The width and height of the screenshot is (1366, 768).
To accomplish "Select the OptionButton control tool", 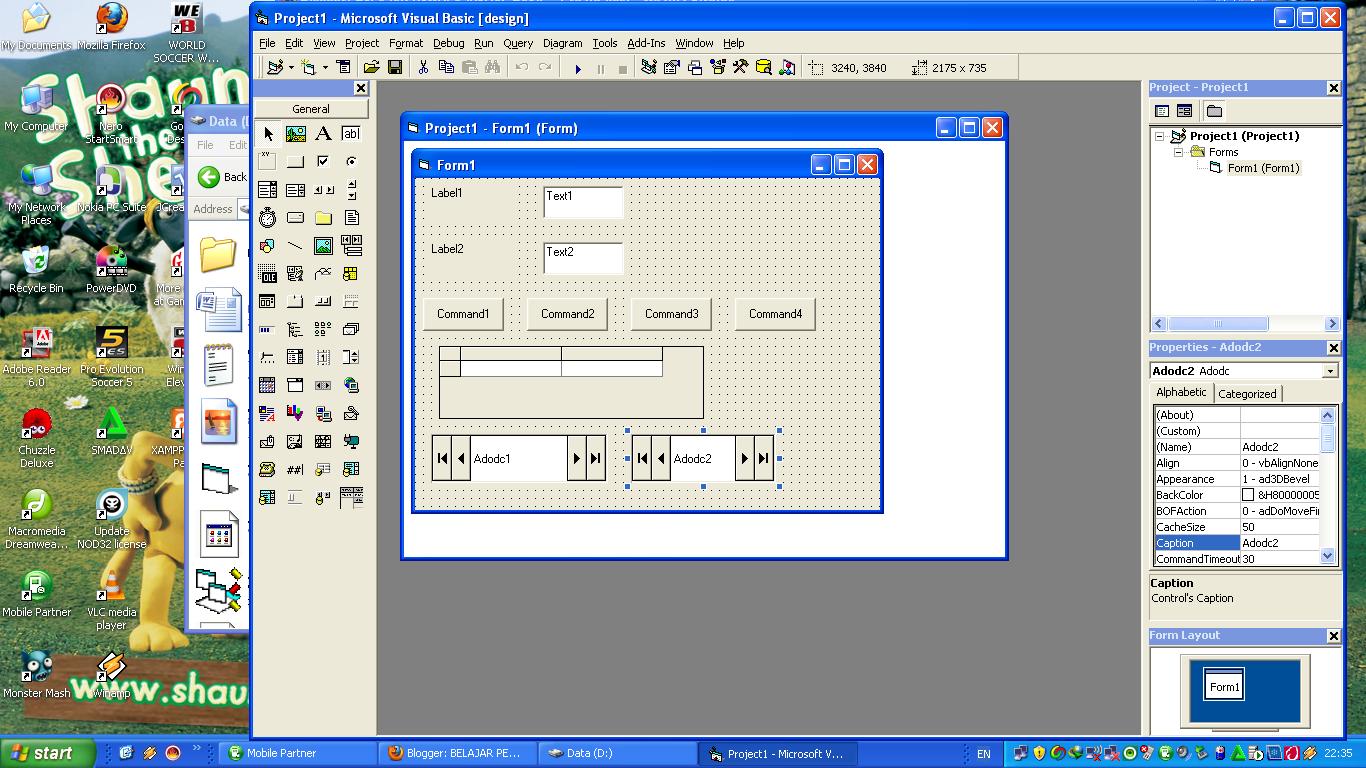I will (x=350, y=161).
